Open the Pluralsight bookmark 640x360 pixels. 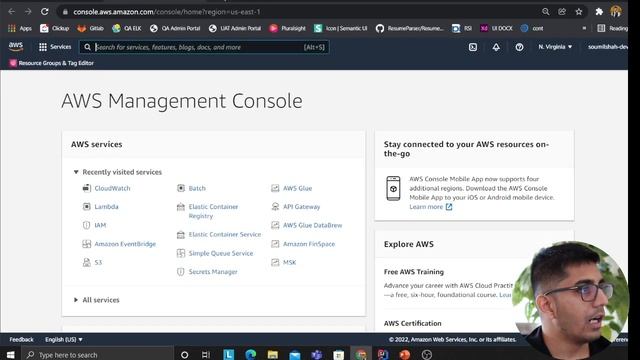tap(287, 28)
